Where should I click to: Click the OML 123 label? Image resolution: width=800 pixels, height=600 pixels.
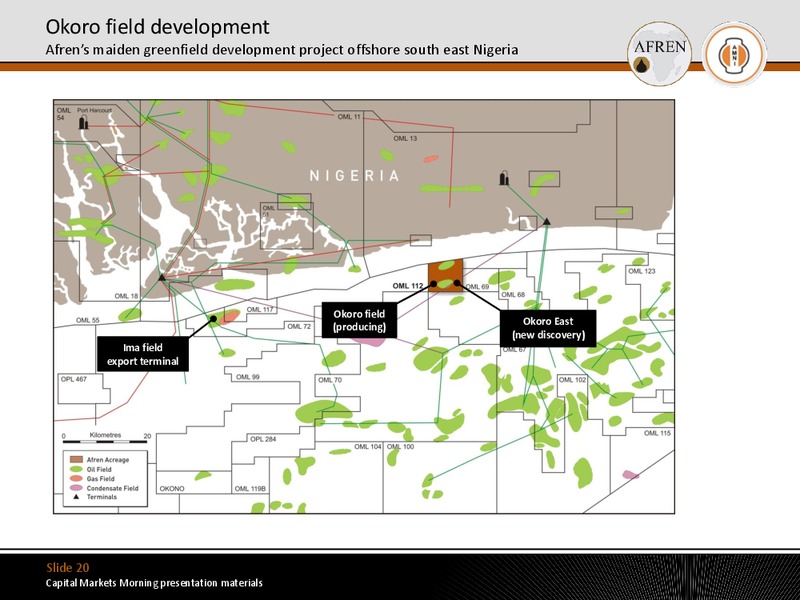pyautogui.click(x=642, y=271)
